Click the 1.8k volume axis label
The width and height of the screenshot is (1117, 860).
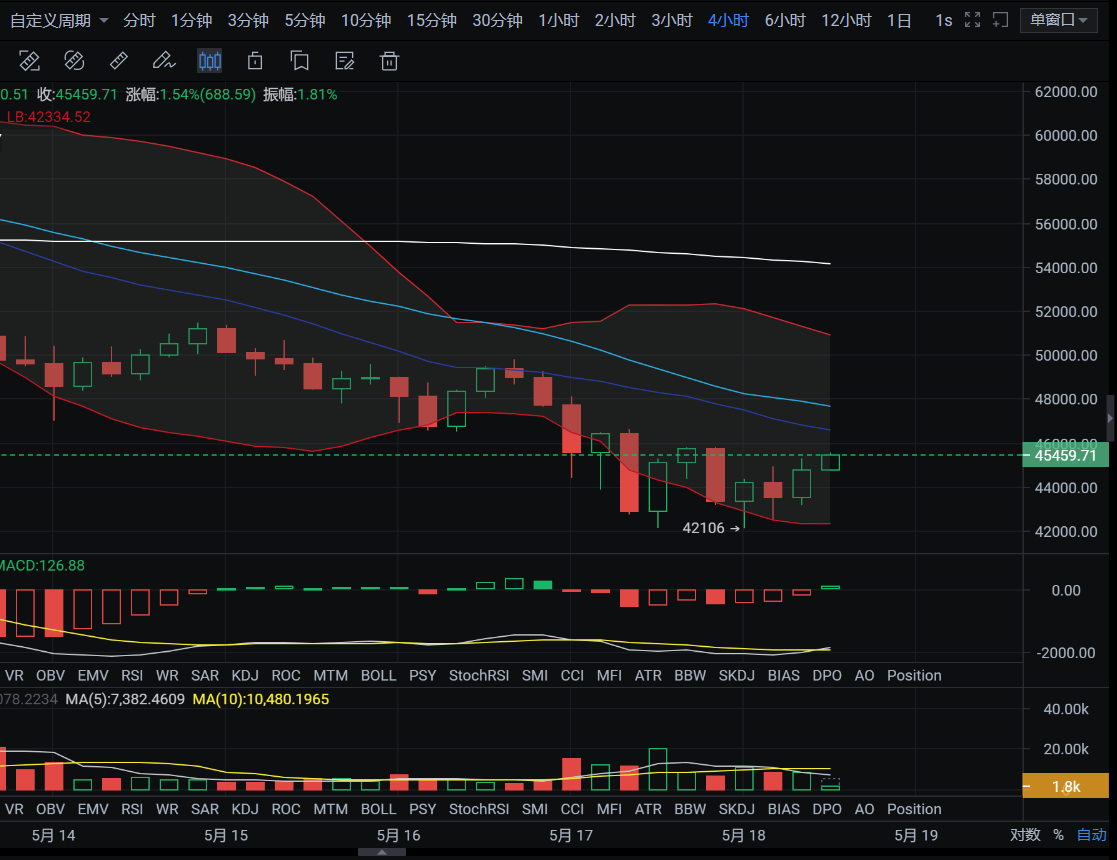[1066, 786]
